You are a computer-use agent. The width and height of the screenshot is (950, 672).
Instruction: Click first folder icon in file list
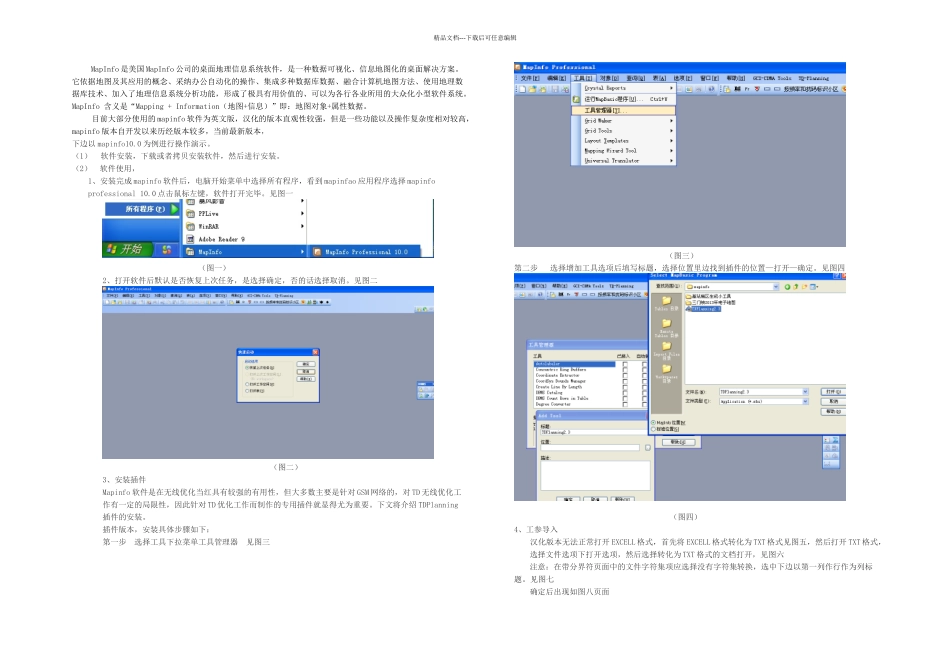coord(688,296)
